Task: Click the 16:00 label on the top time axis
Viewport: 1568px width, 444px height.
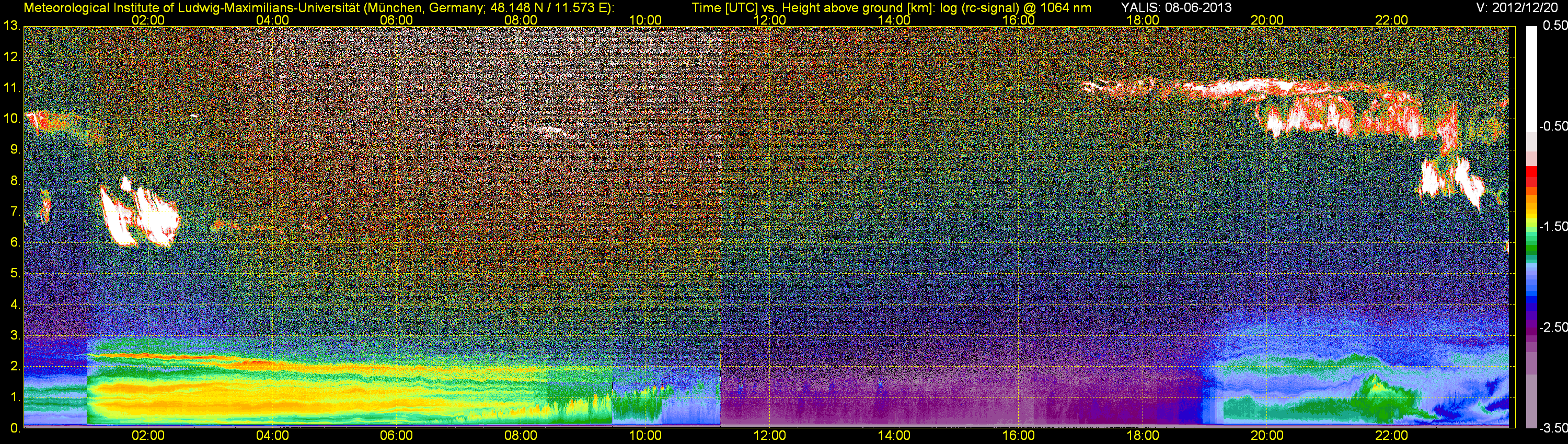Action: click(x=1018, y=20)
